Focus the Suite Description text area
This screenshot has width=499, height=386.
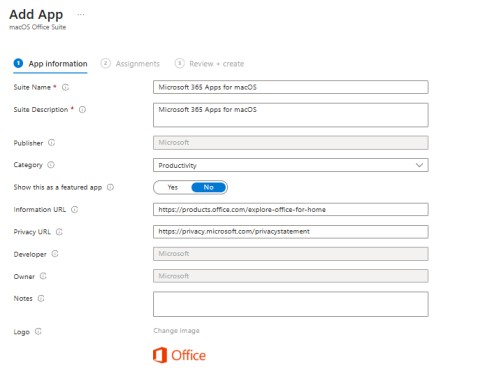291,115
